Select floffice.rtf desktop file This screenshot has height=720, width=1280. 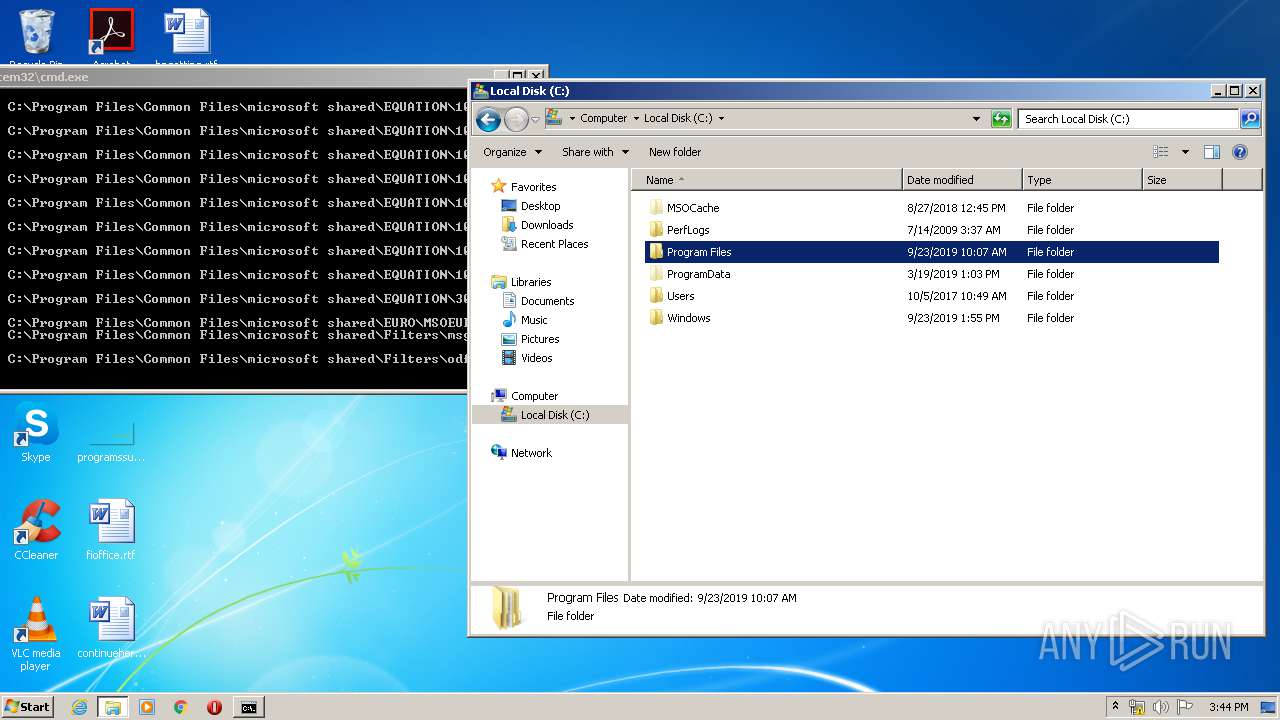click(x=111, y=531)
